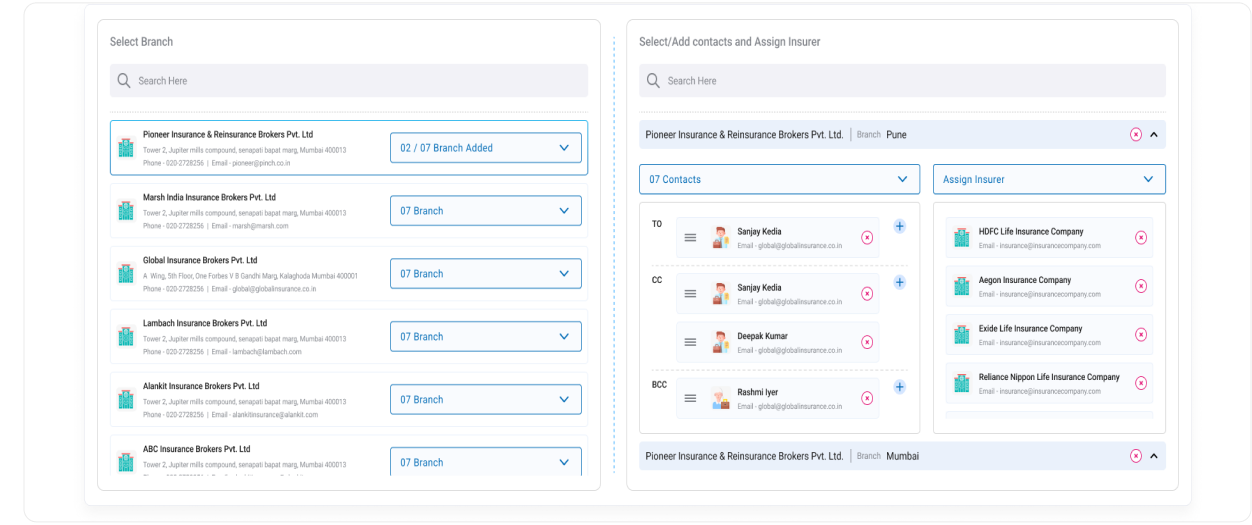Grab the drag handle for Sanjay Kedia in CC
This screenshot has height=525, width=1252.
(x=690, y=293)
